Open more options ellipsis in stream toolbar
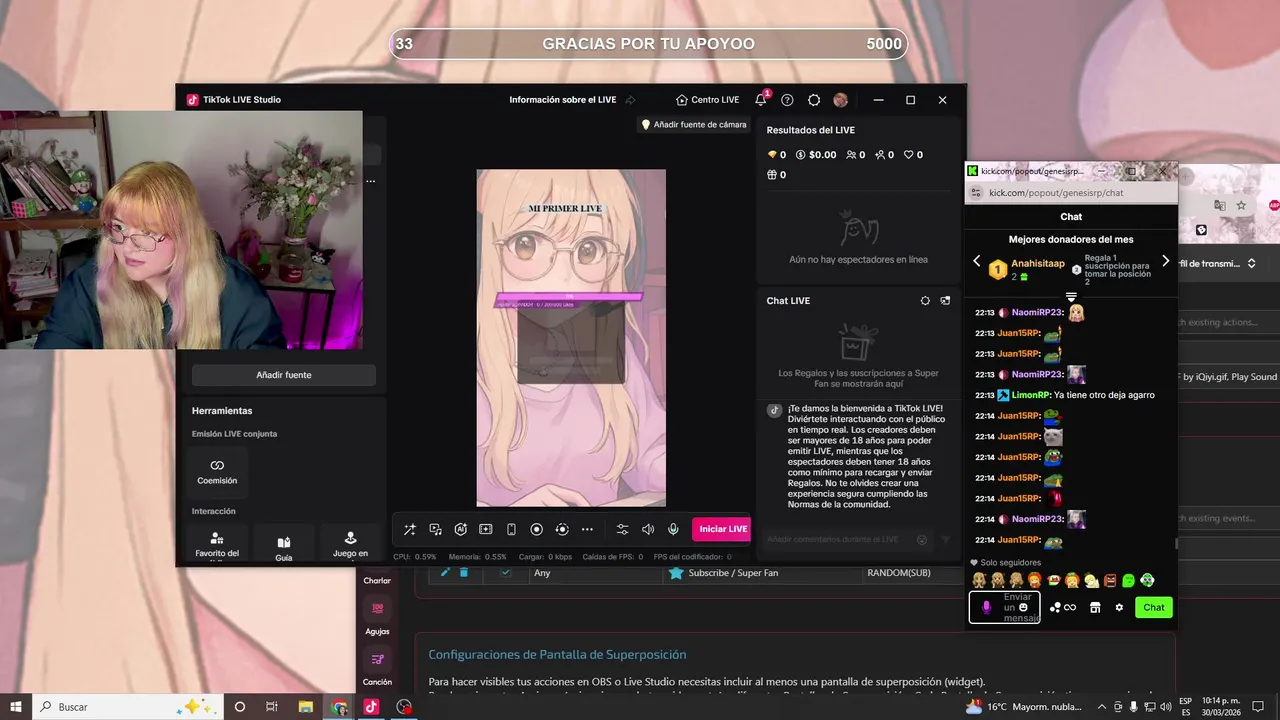Image resolution: width=1280 pixels, height=720 pixels. [587, 529]
